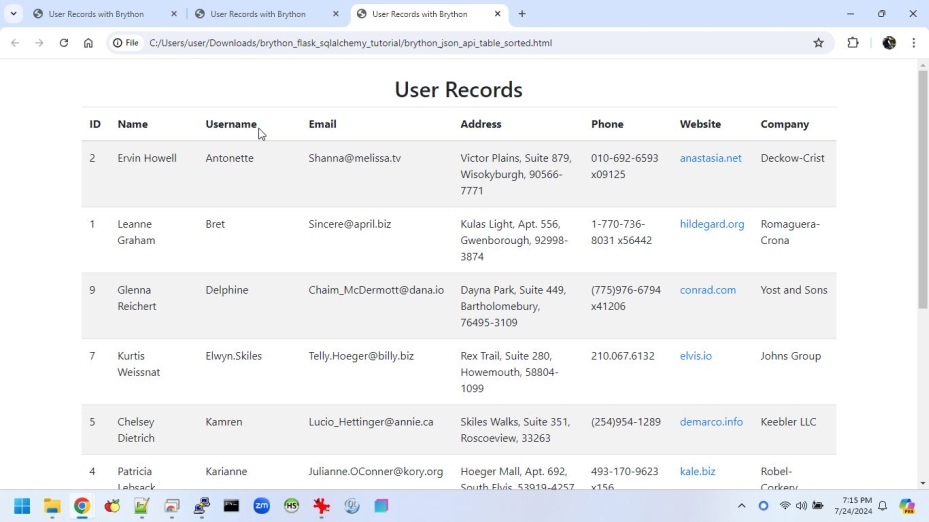Viewport: 929px width, 522px height.
Task: Switch to the second User Records tab
Action: pyautogui.click(x=258, y=14)
